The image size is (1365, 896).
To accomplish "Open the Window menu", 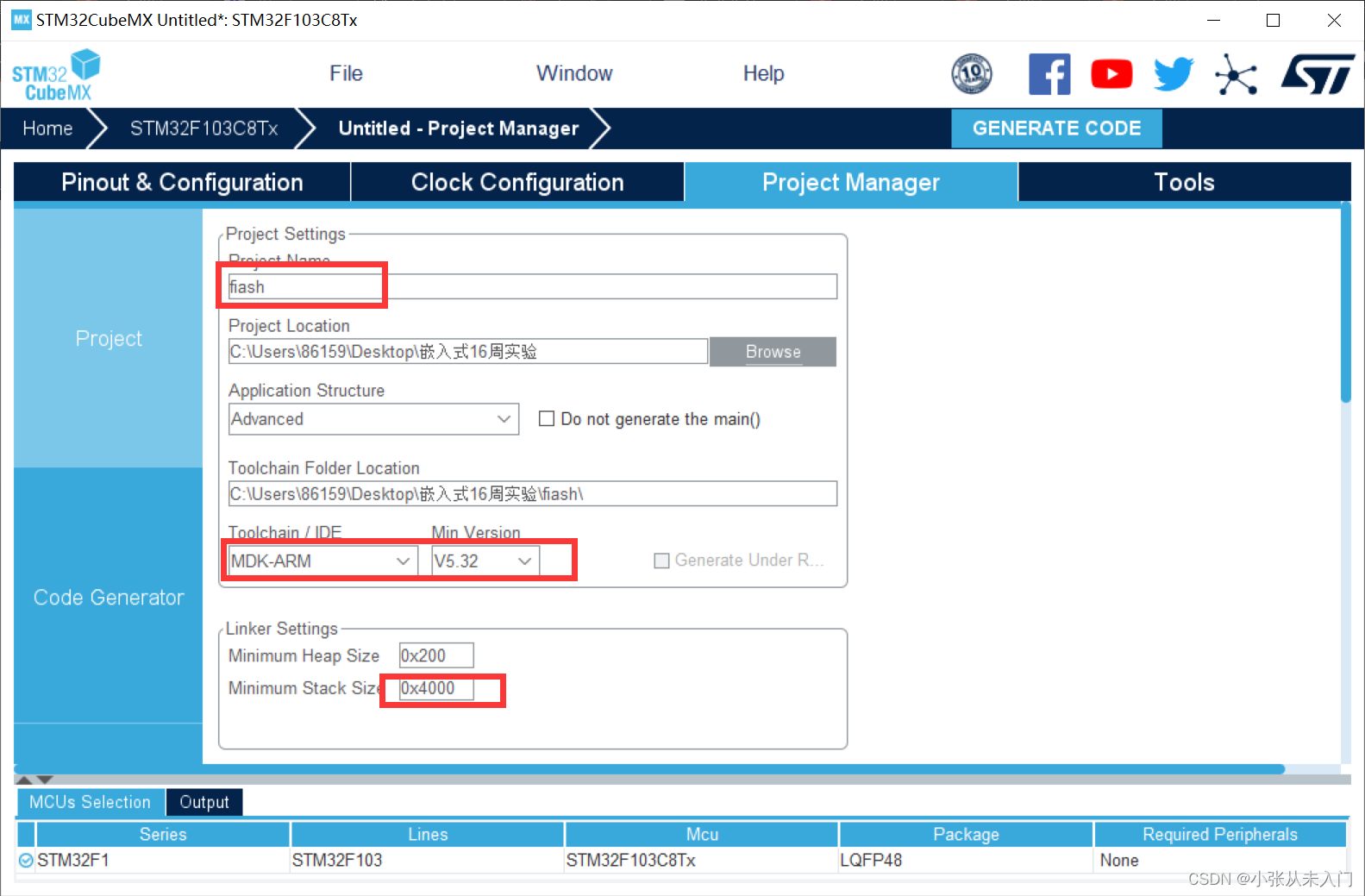I will tap(574, 73).
